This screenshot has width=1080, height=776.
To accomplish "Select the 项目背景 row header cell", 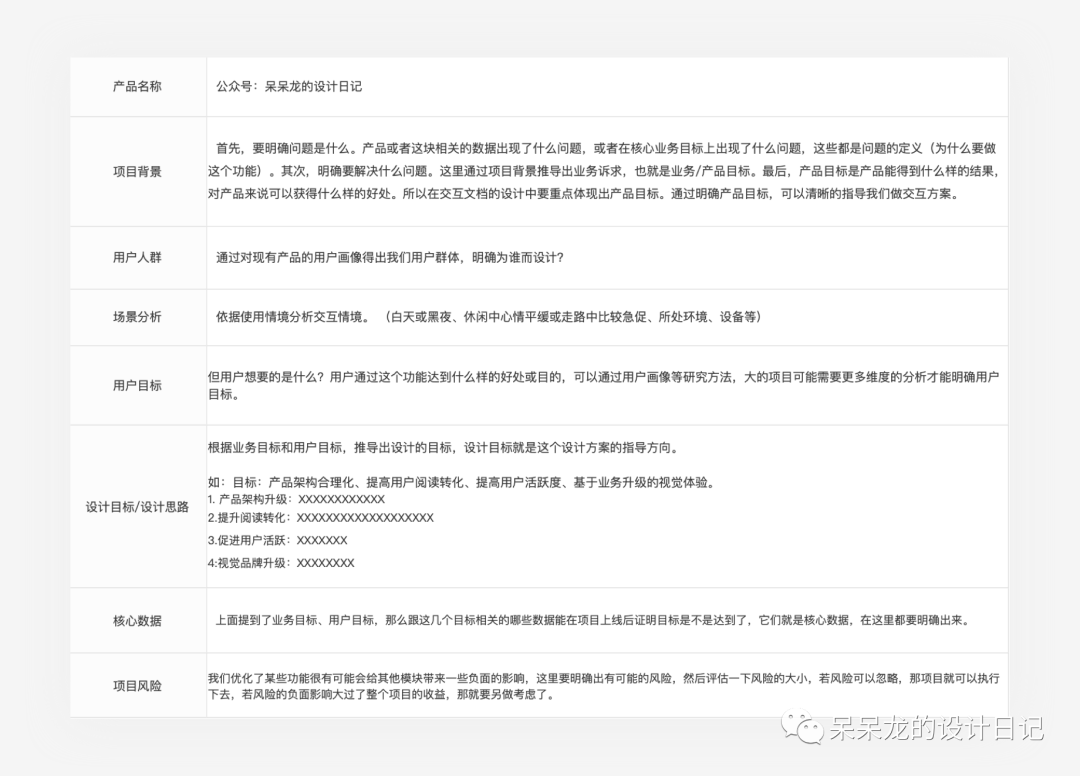I will pyautogui.click(x=137, y=170).
